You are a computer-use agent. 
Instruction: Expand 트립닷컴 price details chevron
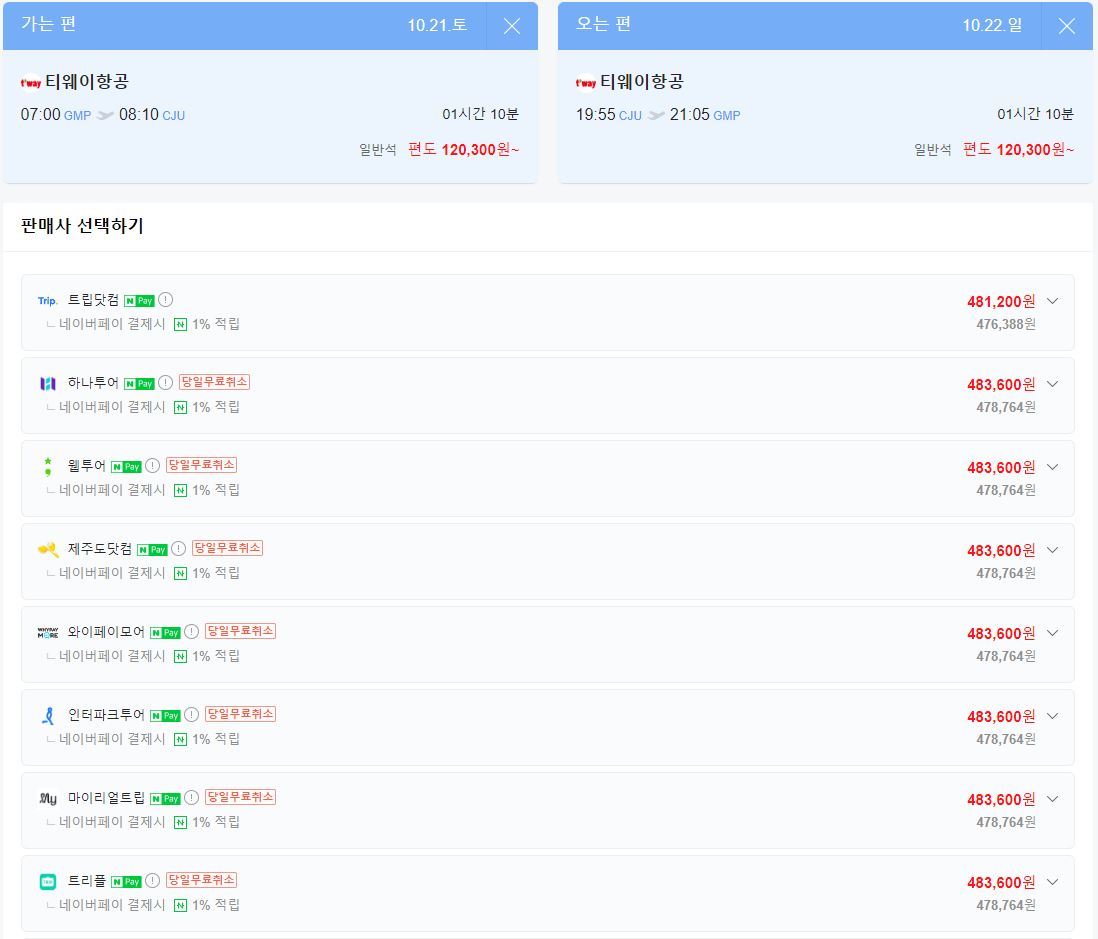1052,301
